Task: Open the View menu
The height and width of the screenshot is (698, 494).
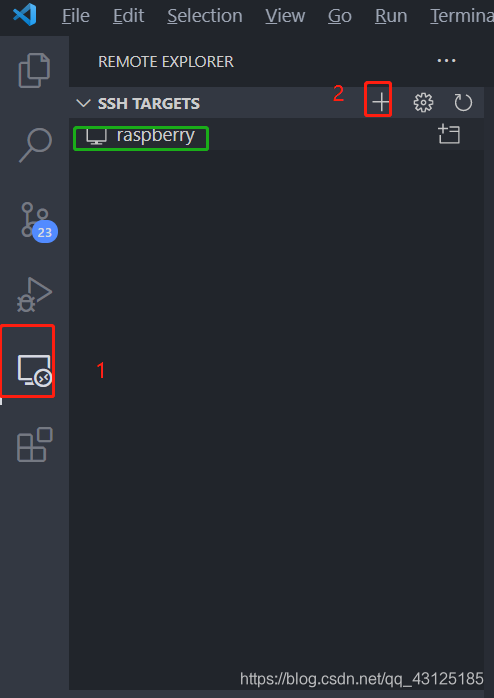Action: click(285, 16)
